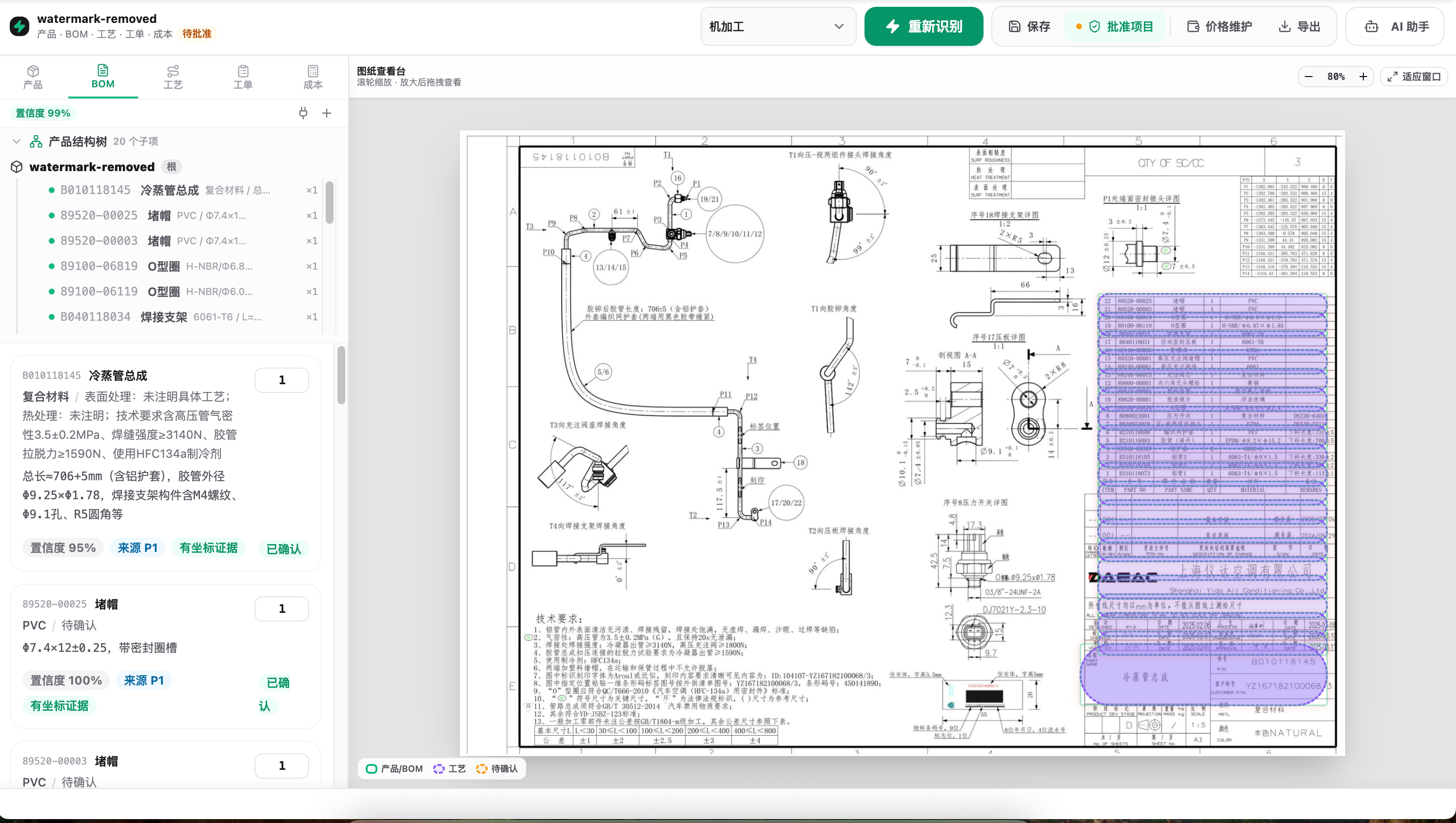Image resolution: width=1456 pixels, height=823 pixels.
Task: Toggle 工艺 overlay legend
Action: point(450,769)
